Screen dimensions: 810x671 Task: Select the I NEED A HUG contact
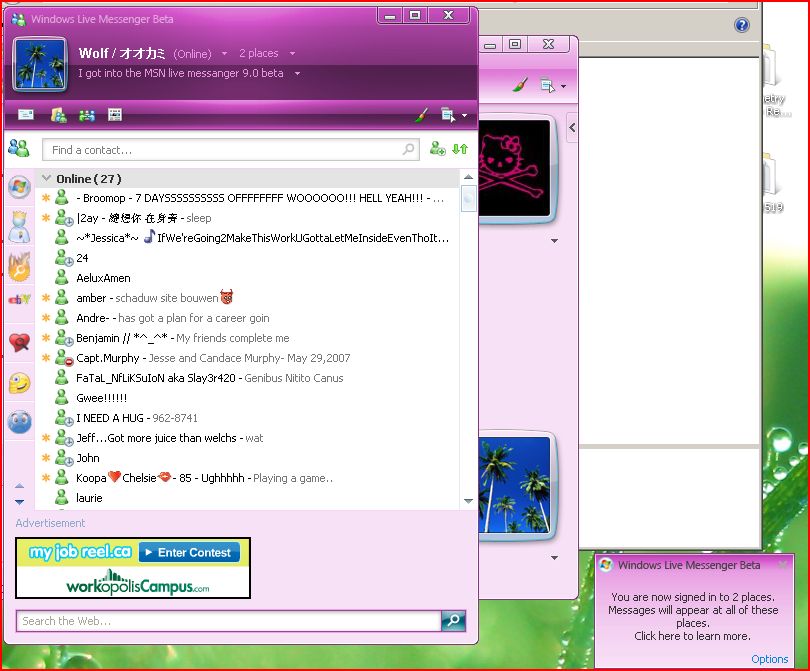pos(247,418)
